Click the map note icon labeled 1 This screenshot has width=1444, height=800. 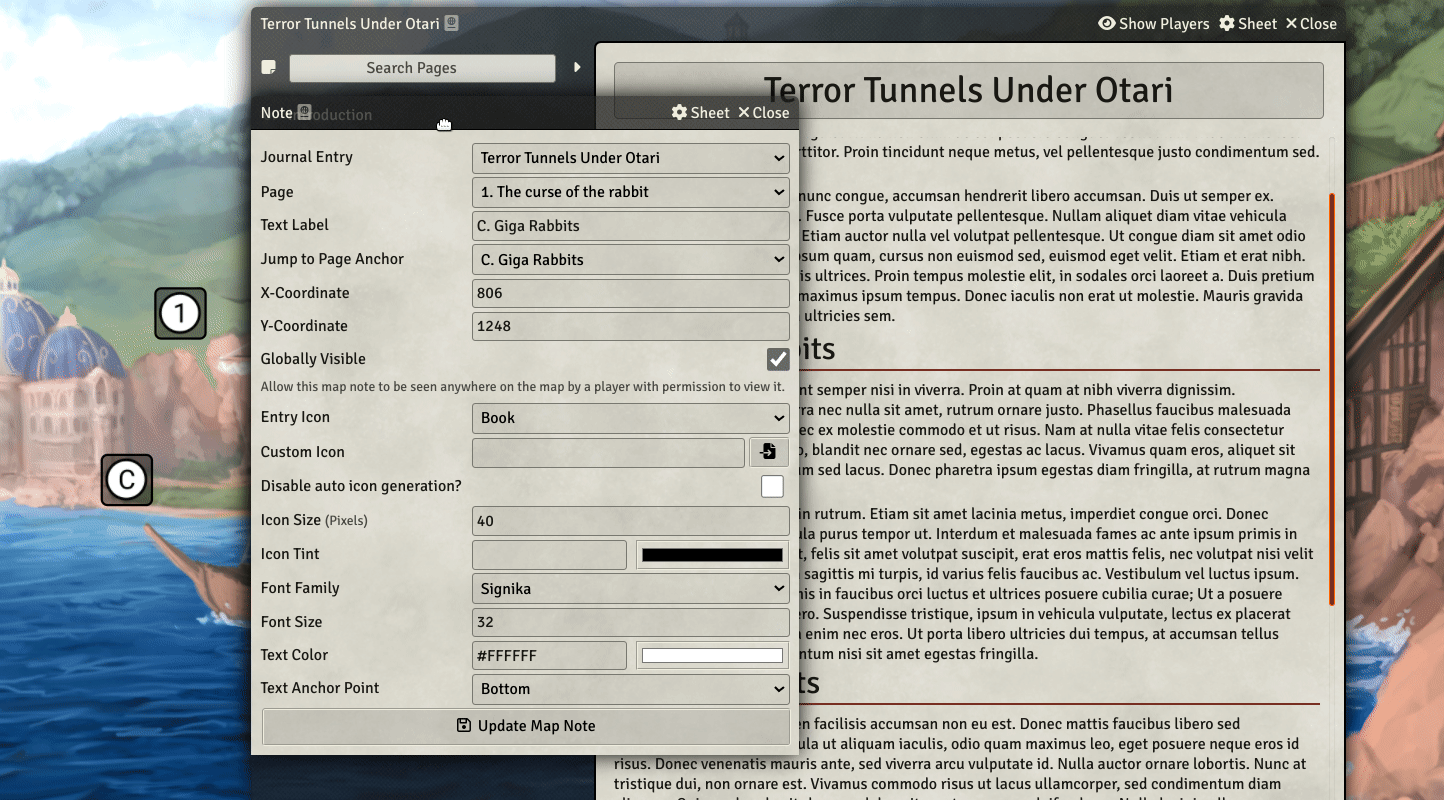[180, 314]
